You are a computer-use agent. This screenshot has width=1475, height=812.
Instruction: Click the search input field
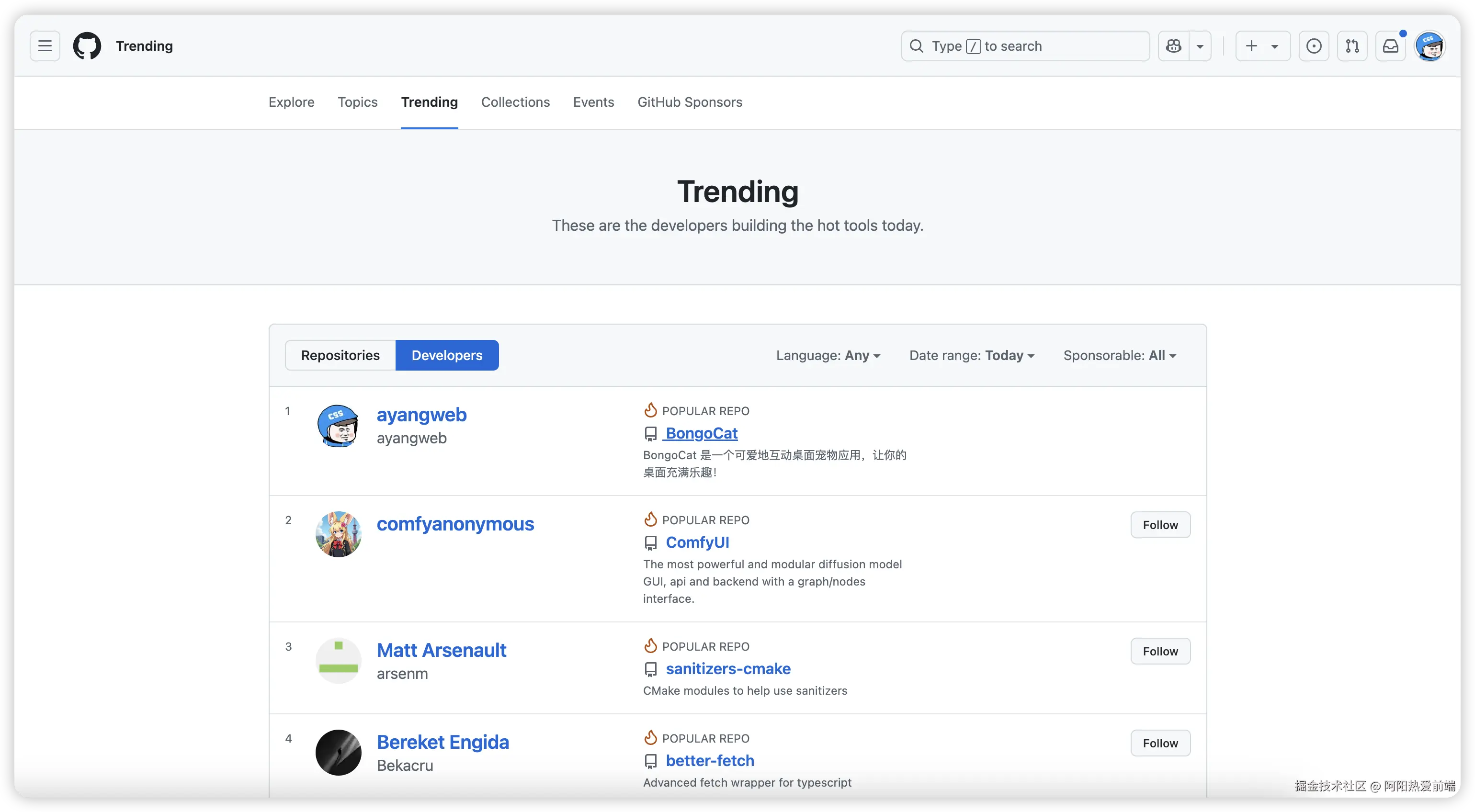1025,46
